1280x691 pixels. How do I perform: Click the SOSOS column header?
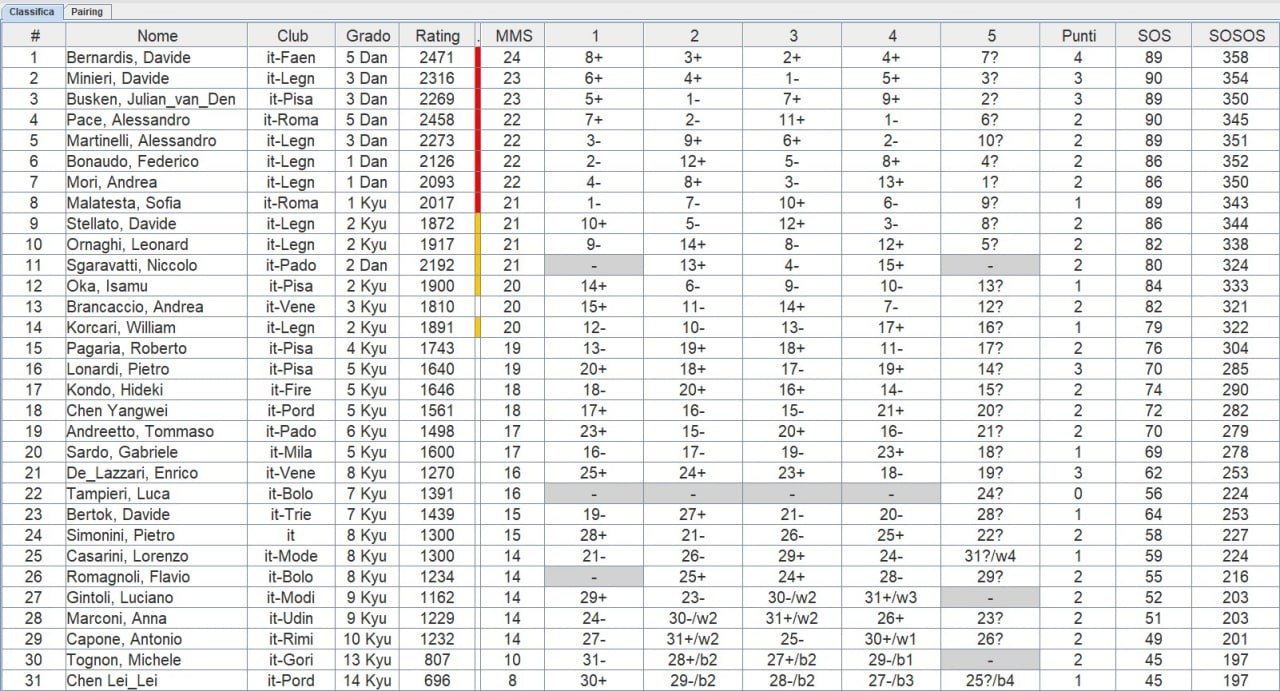click(x=1236, y=35)
